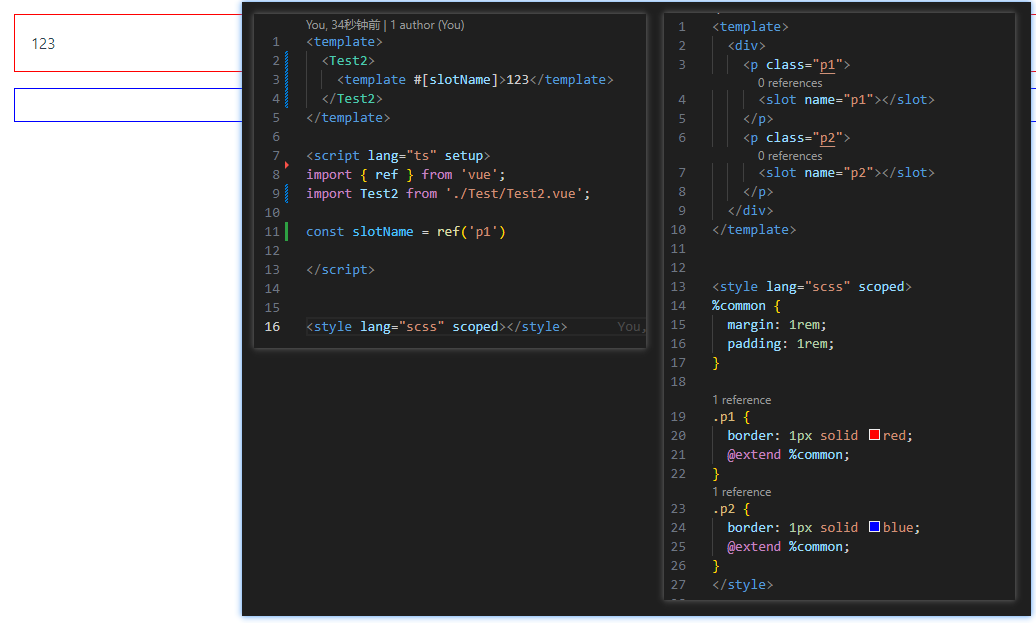
Task: Click the '<p class="p2">' line in right editor
Action: click(x=796, y=137)
